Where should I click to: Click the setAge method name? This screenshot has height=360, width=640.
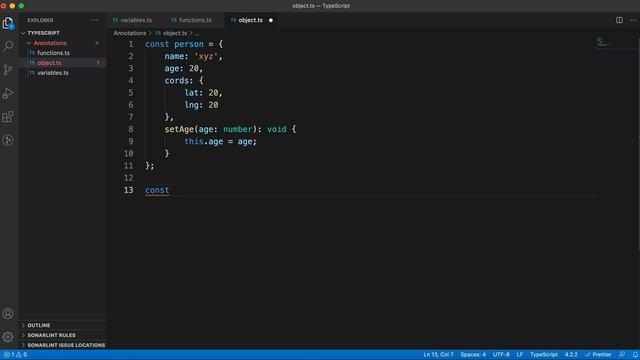pos(179,129)
